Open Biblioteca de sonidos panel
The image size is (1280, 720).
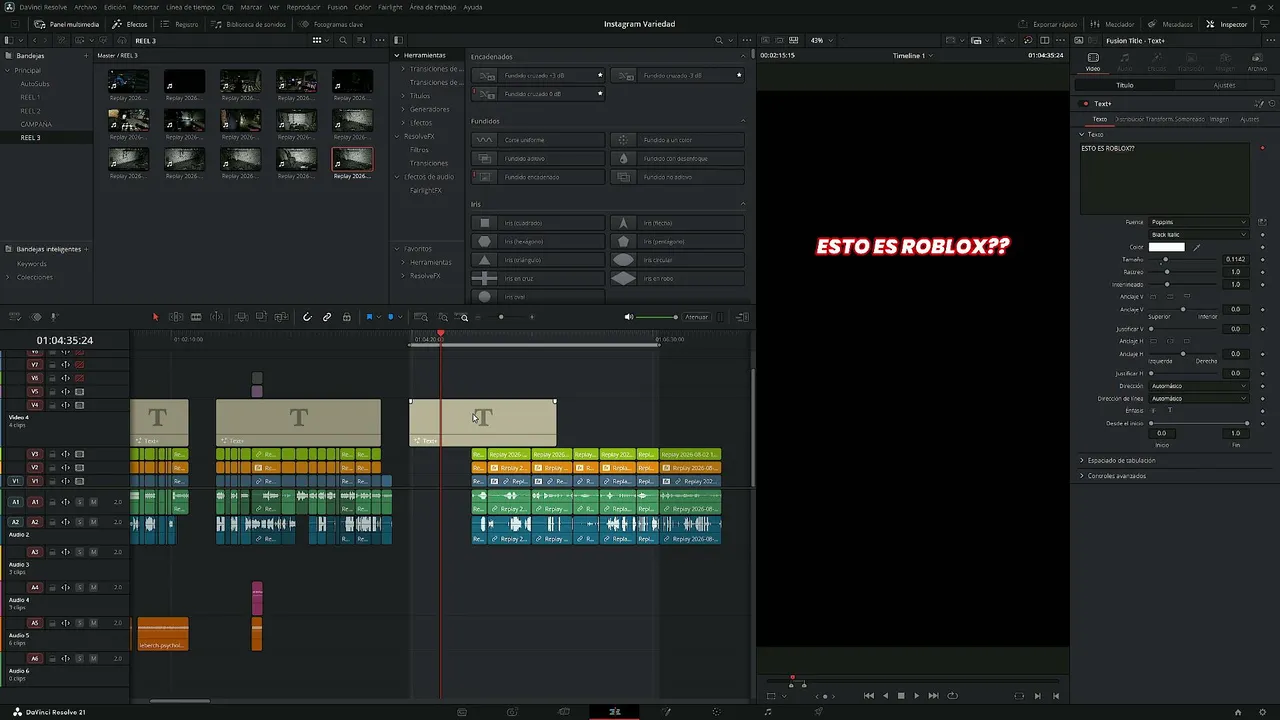tap(249, 24)
